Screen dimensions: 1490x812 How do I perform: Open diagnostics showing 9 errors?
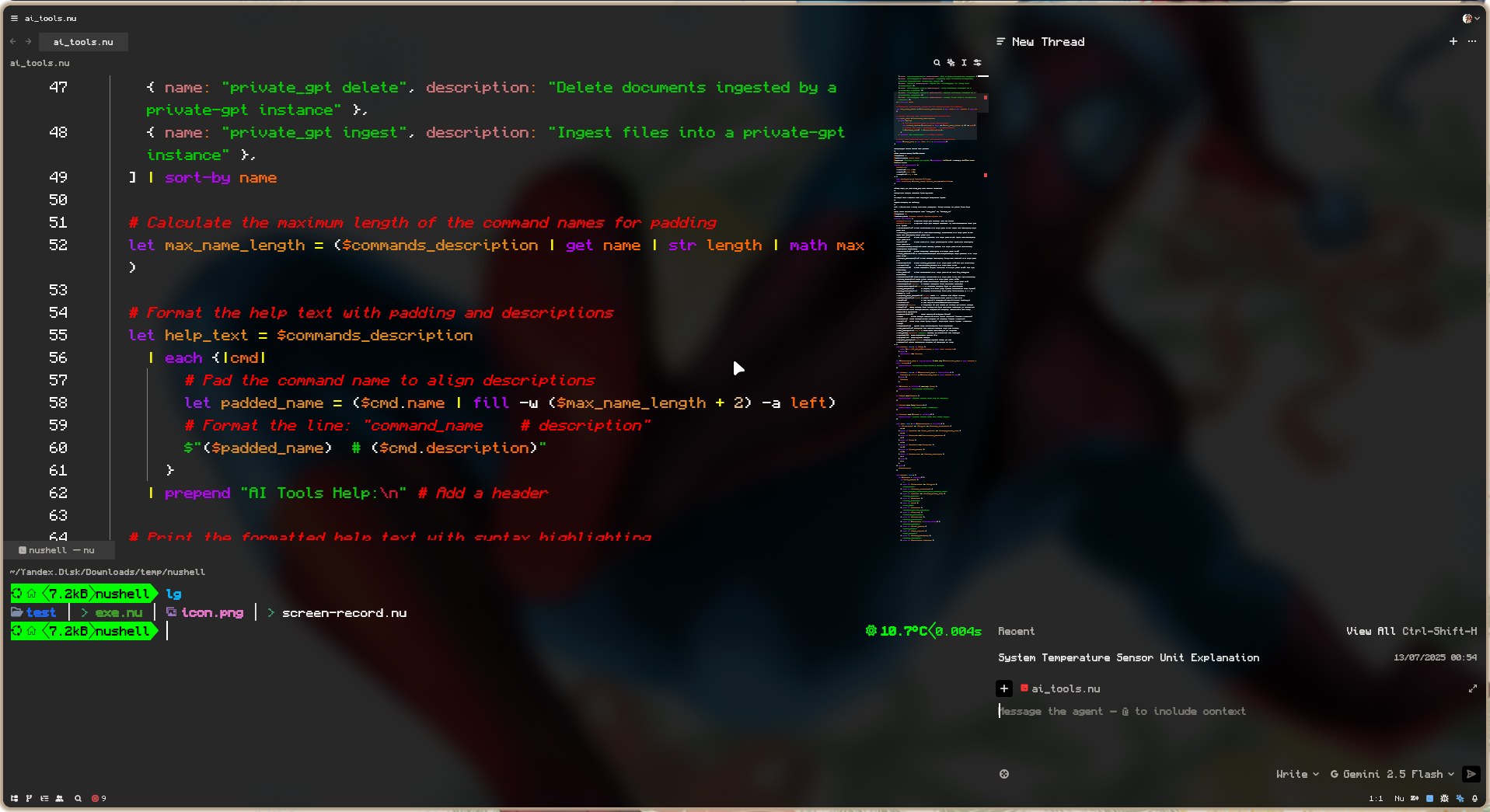pos(99,798)
